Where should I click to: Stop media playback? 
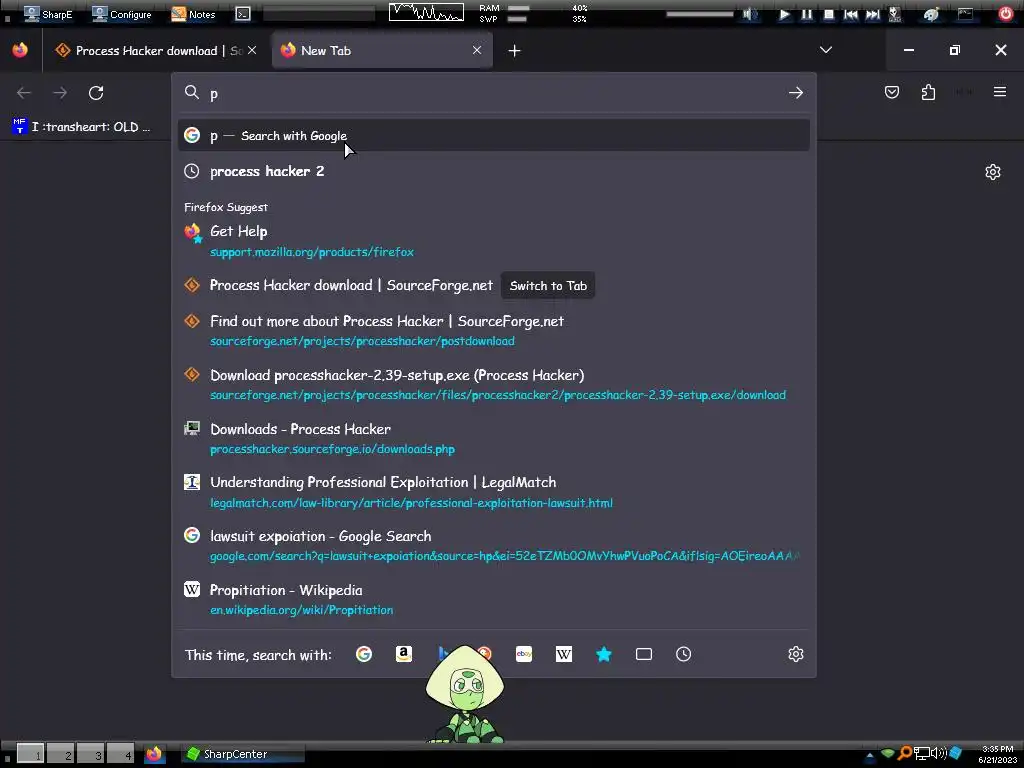[x=828, y=14]
